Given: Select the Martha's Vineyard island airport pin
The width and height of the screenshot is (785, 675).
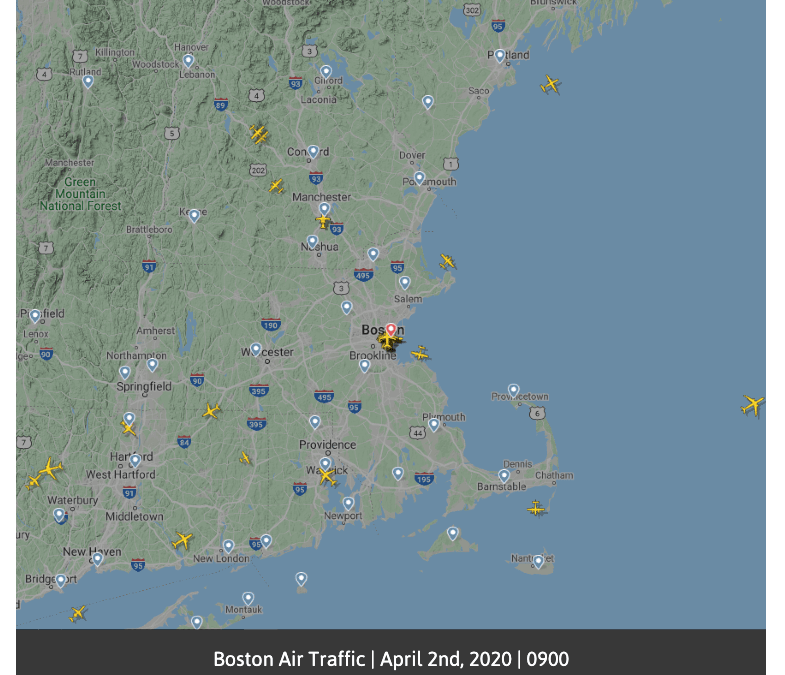Looking at the screenshot, I should click(453, 533).
